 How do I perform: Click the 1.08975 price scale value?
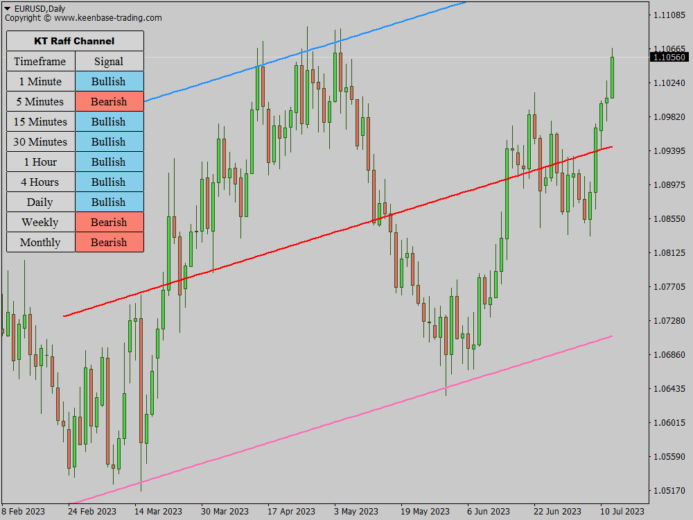click(x=669, y=185)
